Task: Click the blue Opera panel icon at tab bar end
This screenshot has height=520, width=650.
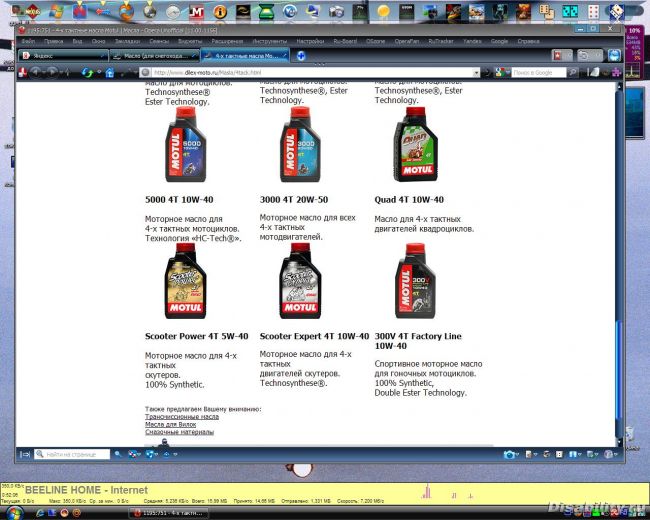Action: [614, 55]
